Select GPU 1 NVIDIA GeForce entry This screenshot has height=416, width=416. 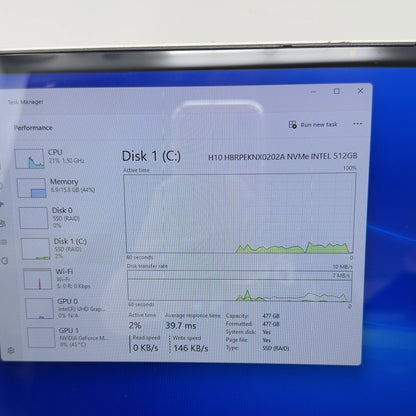(68, 337)
